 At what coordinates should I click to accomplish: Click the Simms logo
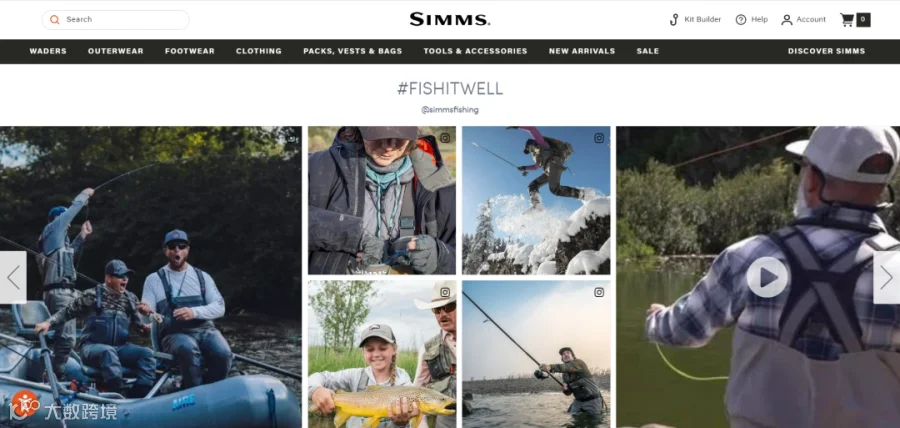tap(449, 20)
